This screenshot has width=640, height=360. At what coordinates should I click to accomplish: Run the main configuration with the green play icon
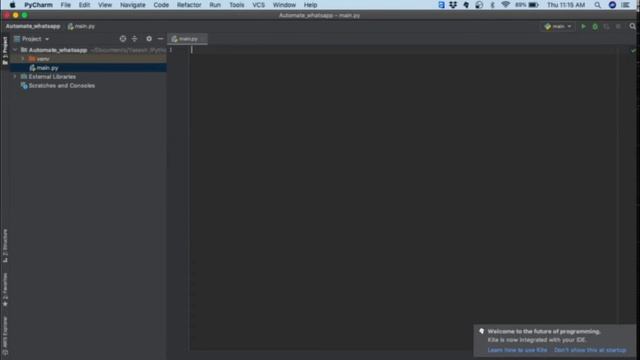tap(584, 27)
